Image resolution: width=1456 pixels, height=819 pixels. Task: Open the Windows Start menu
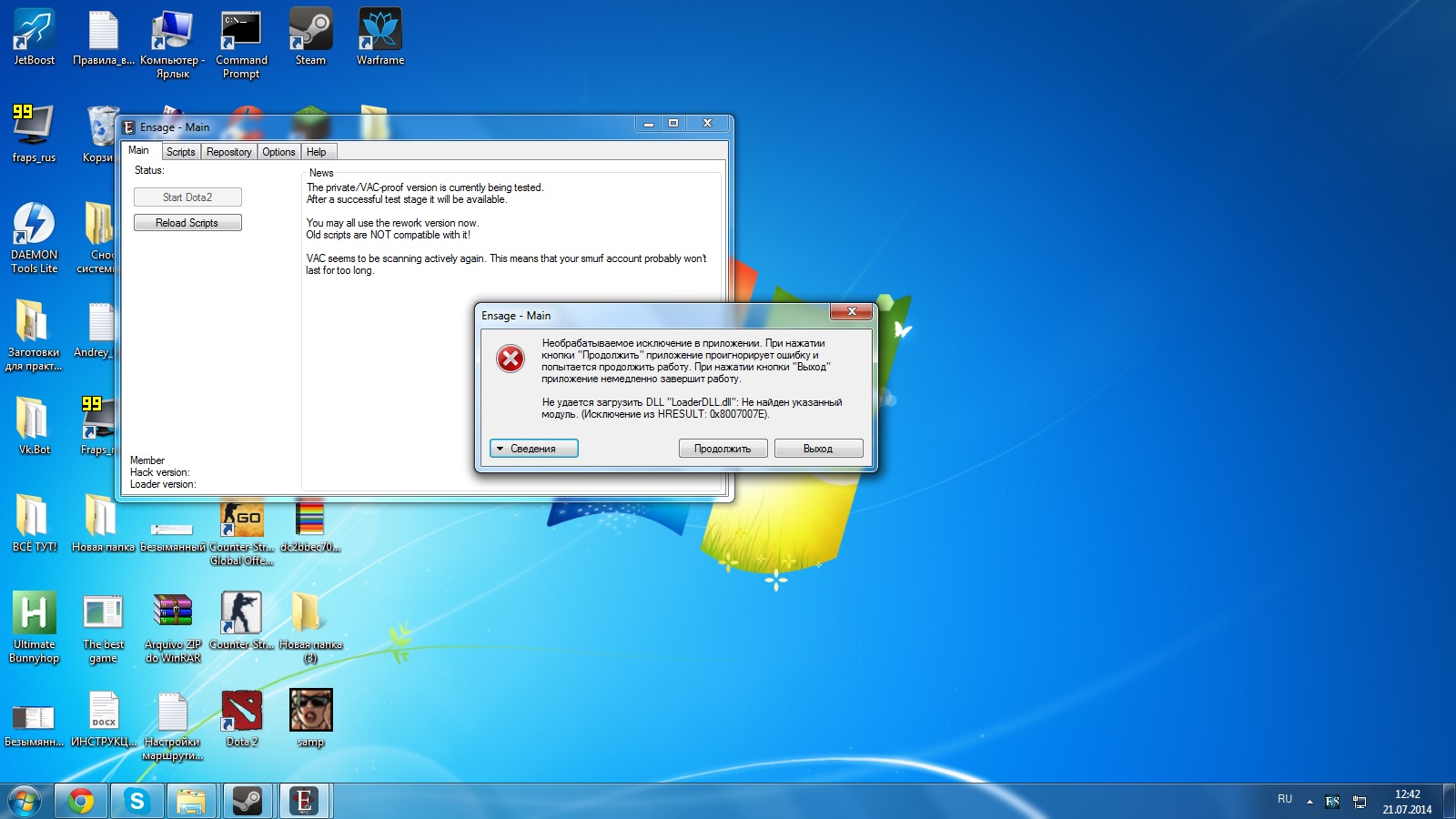pos(25,801)
